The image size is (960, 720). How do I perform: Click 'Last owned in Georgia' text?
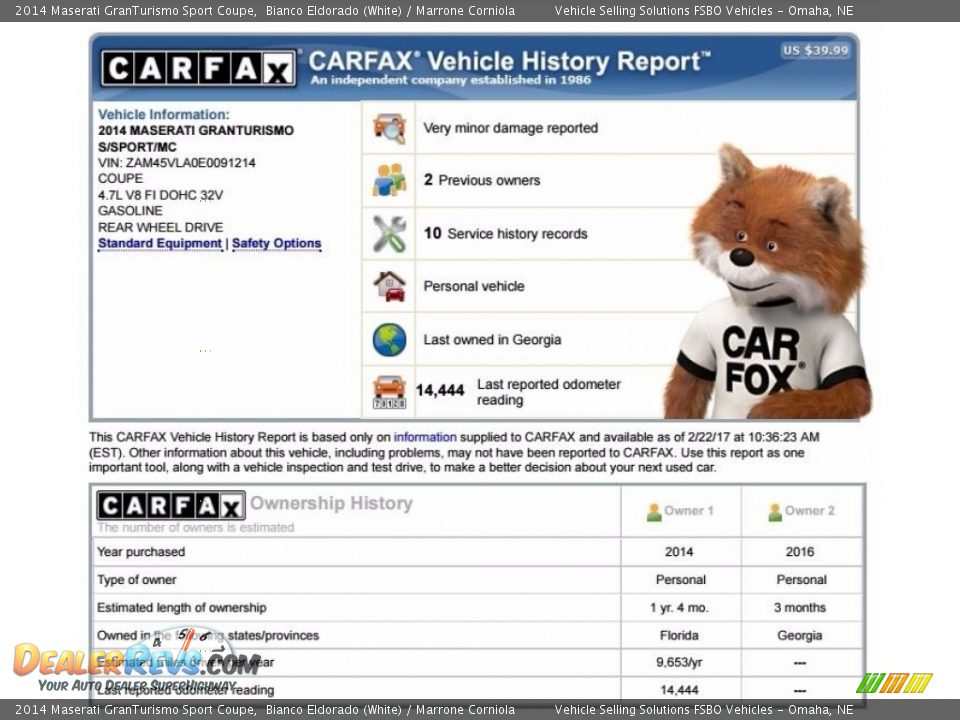[492, 340]
